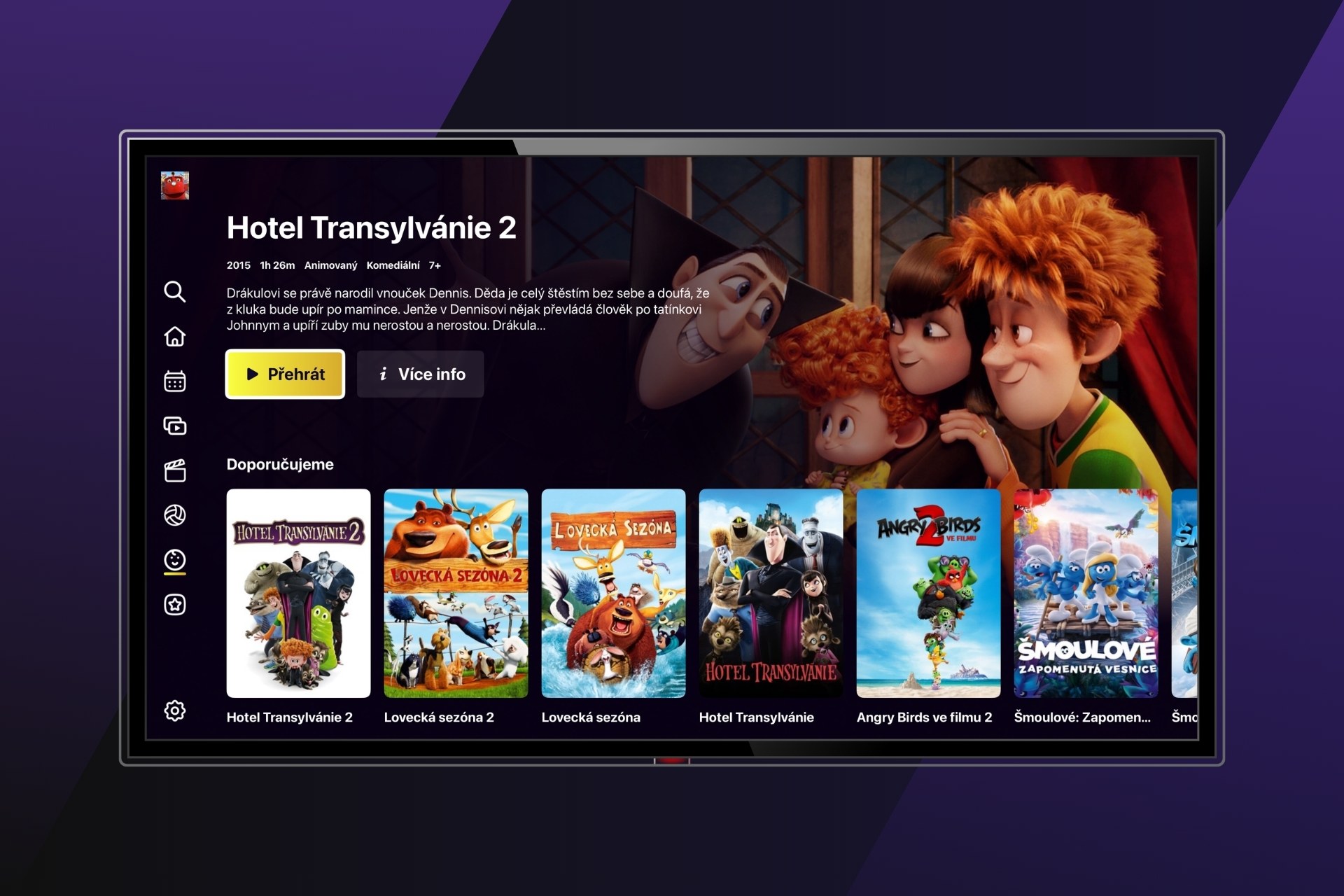This screenshot has height=896, width=1344.
Task: Go to the Home house icon
Action: 174,336
